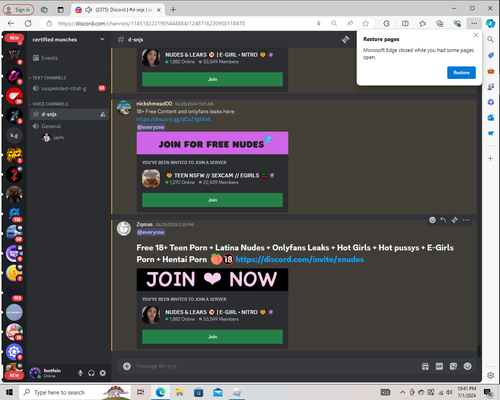The image size is (500, 400).
Task: Click the nickshmead00 username
Action: tap(154, 104)
